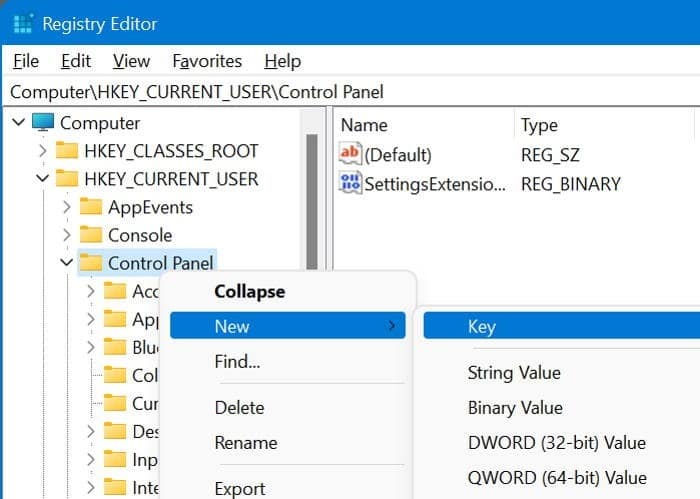Image resolution: width=700 pixels, height=499 pixels.
Task: Click the folder icon of the Inp... subkey
Action: 115,460
